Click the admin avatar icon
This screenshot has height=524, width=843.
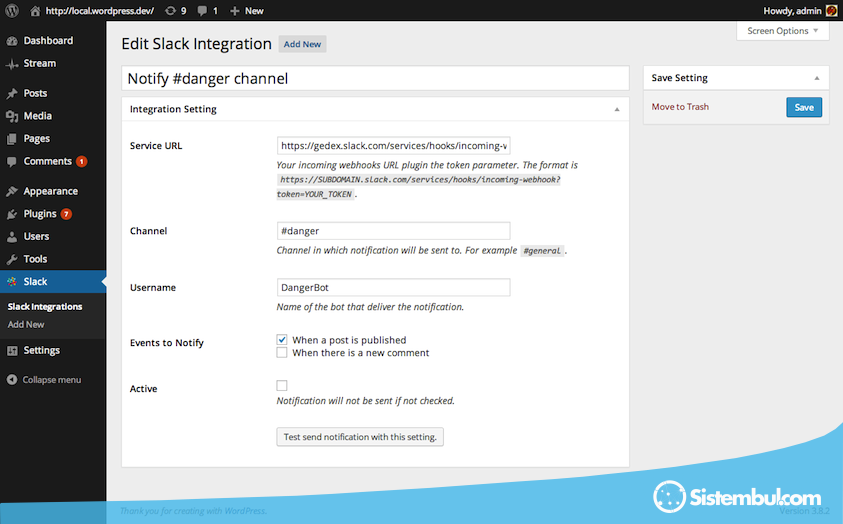831,11
